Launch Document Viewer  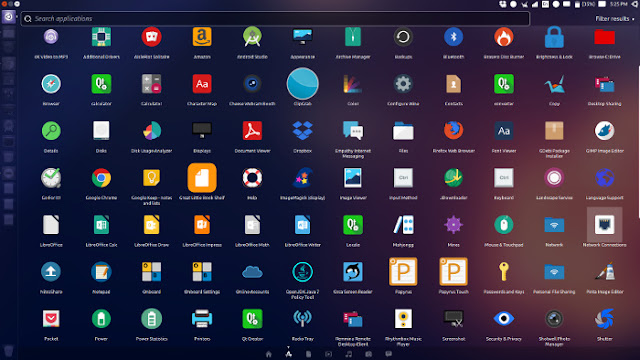click(252, 131)
